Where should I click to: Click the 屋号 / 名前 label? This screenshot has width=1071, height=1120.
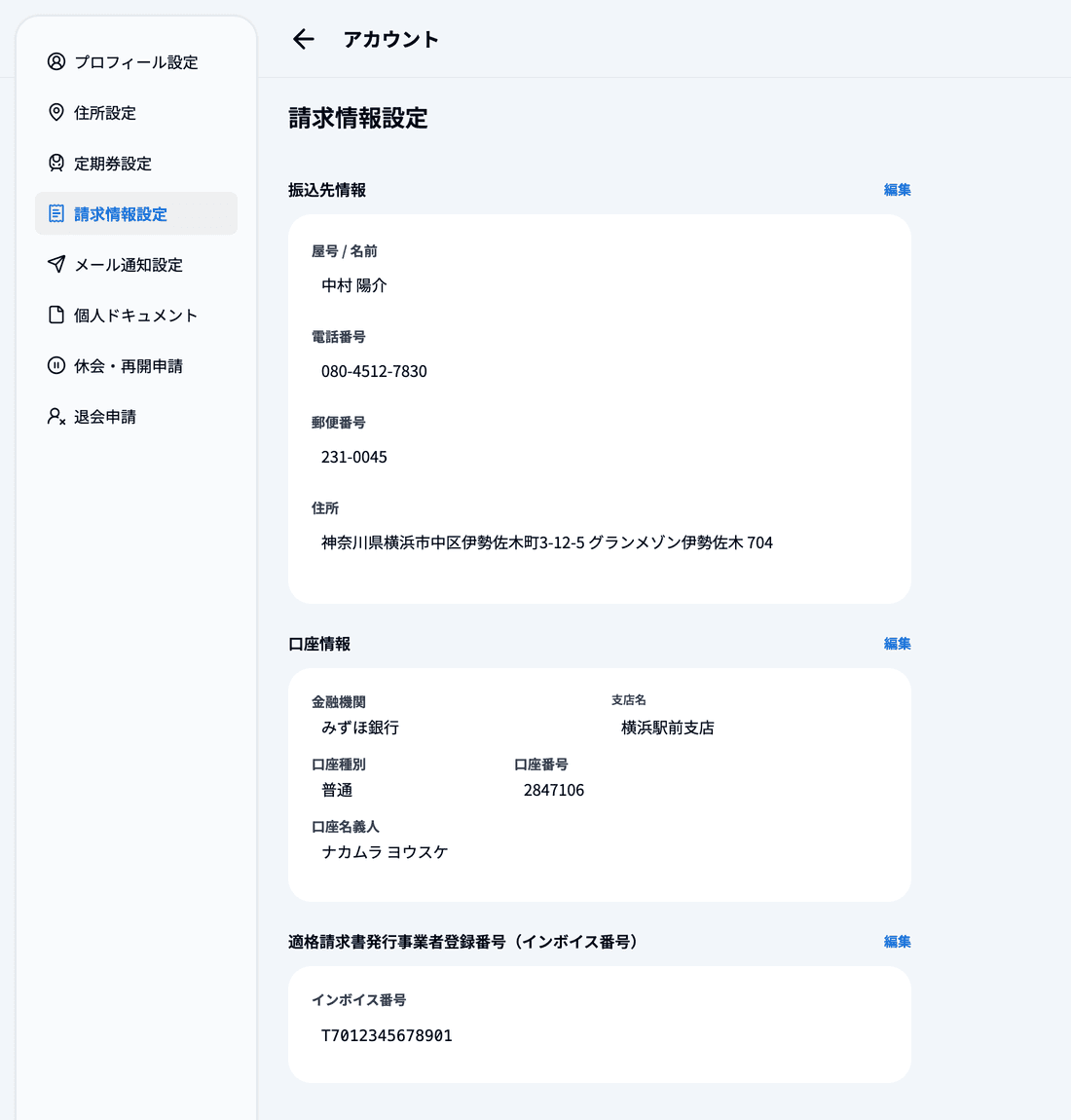pos(344,251)
